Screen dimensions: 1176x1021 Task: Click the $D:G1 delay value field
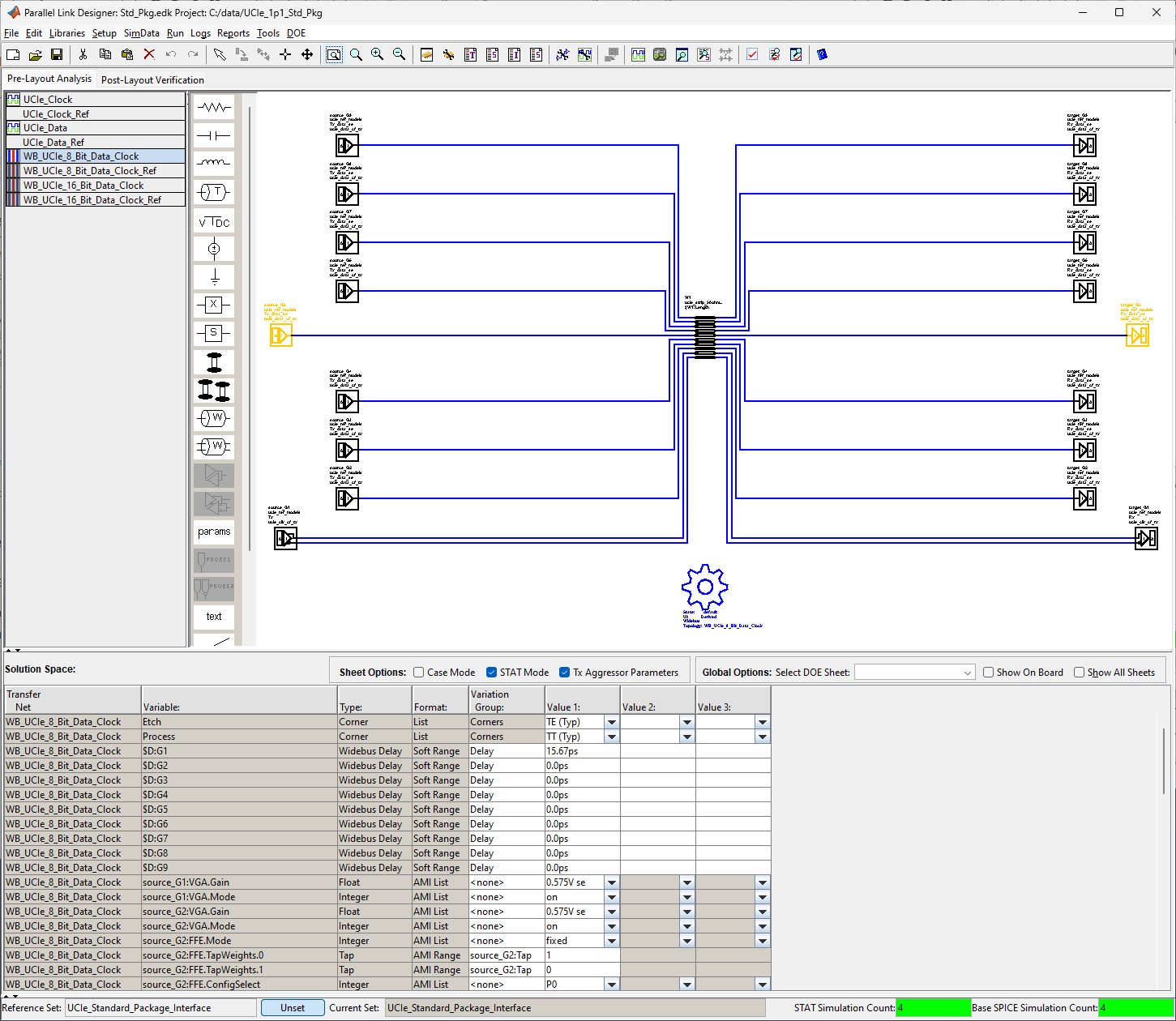pos(582,751)
